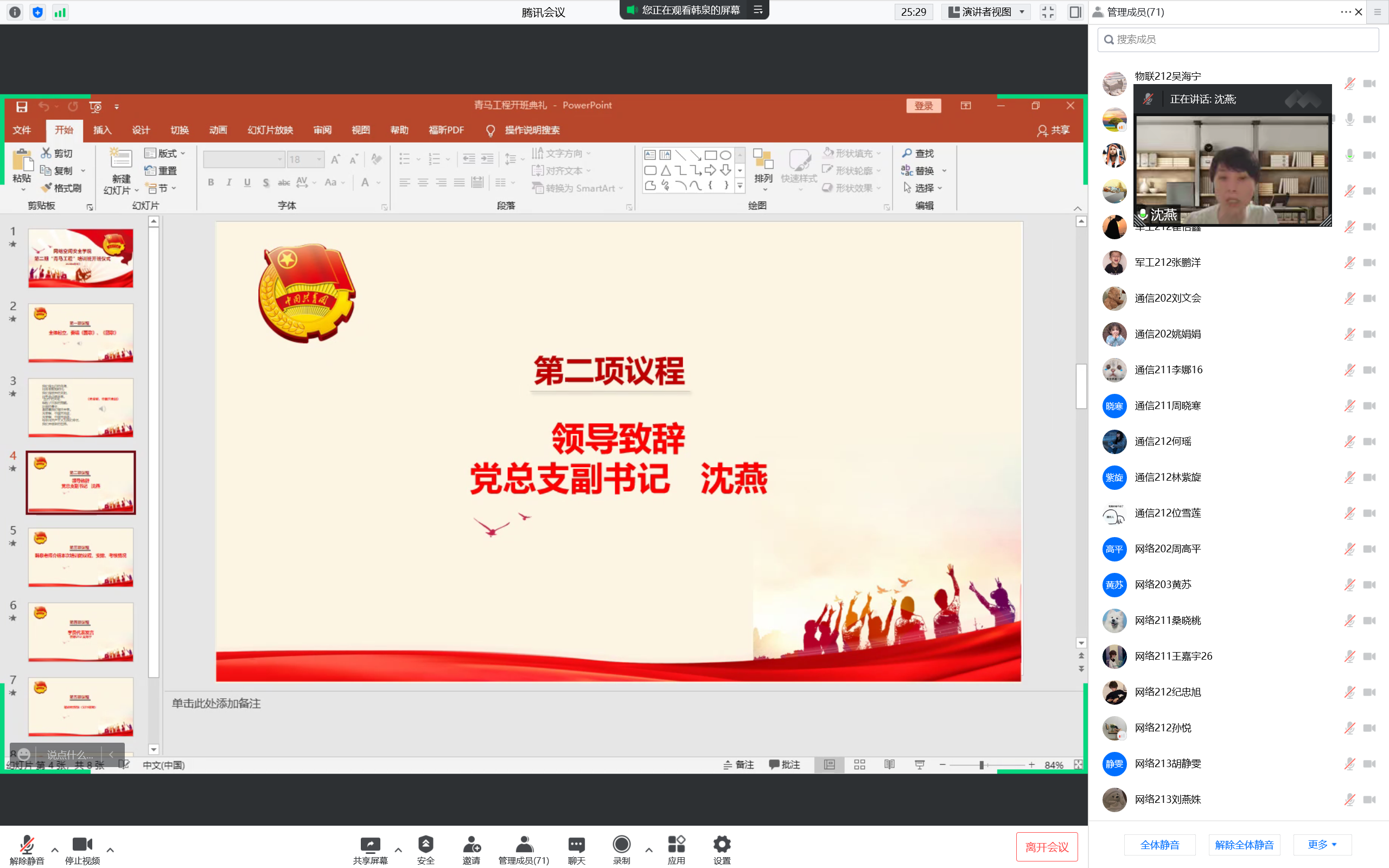1389x868 pixels.
Task: Click the 新建幻灯片 new slide icon
Action: pyautogui.click(x=120, y=158)
